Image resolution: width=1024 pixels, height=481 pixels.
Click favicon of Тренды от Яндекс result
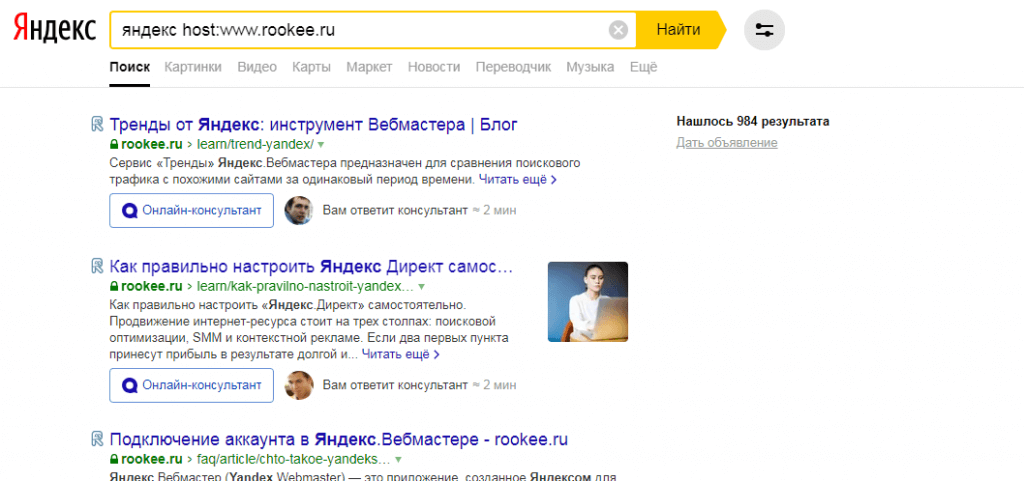97,124
